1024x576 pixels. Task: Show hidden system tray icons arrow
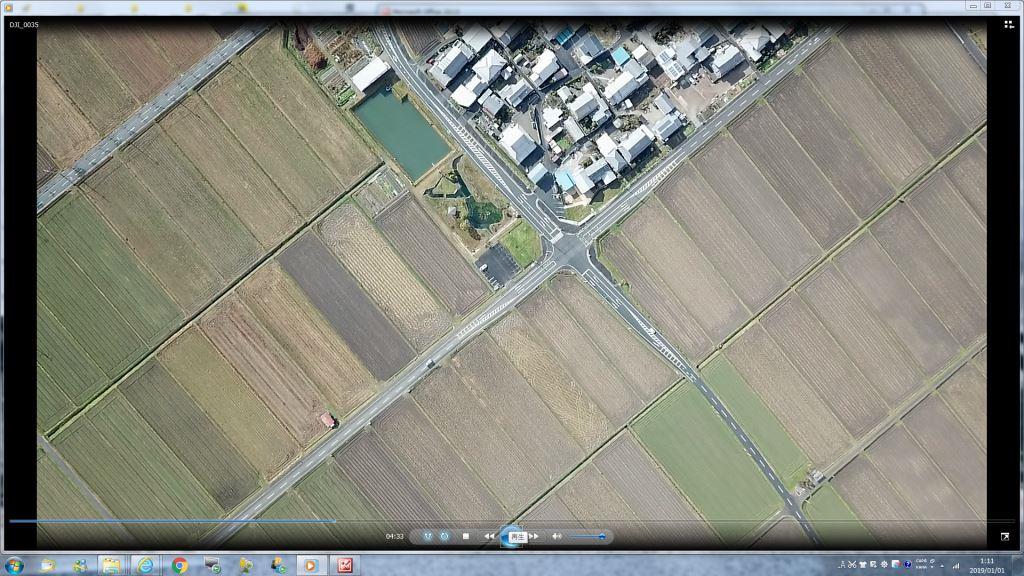point(942,566)
